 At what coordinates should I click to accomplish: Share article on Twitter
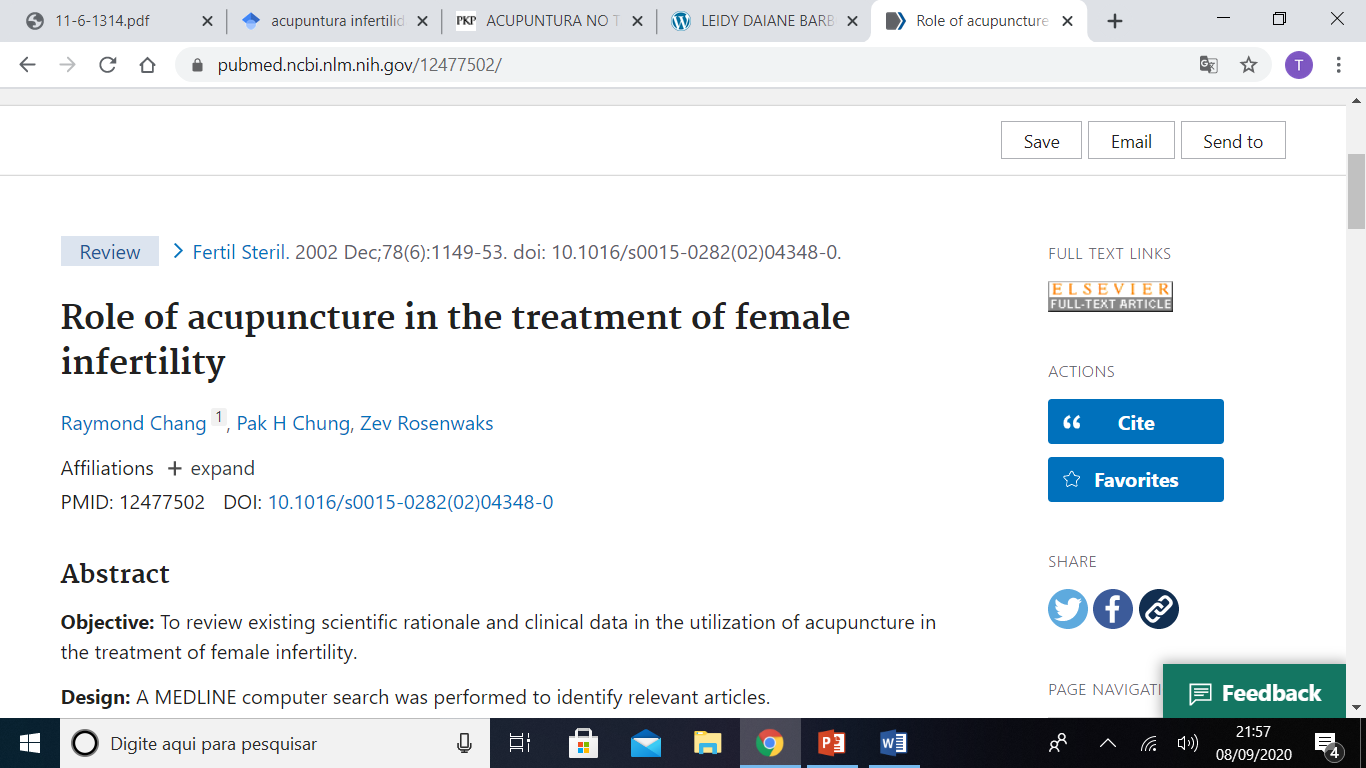(x=1067, y=608)
